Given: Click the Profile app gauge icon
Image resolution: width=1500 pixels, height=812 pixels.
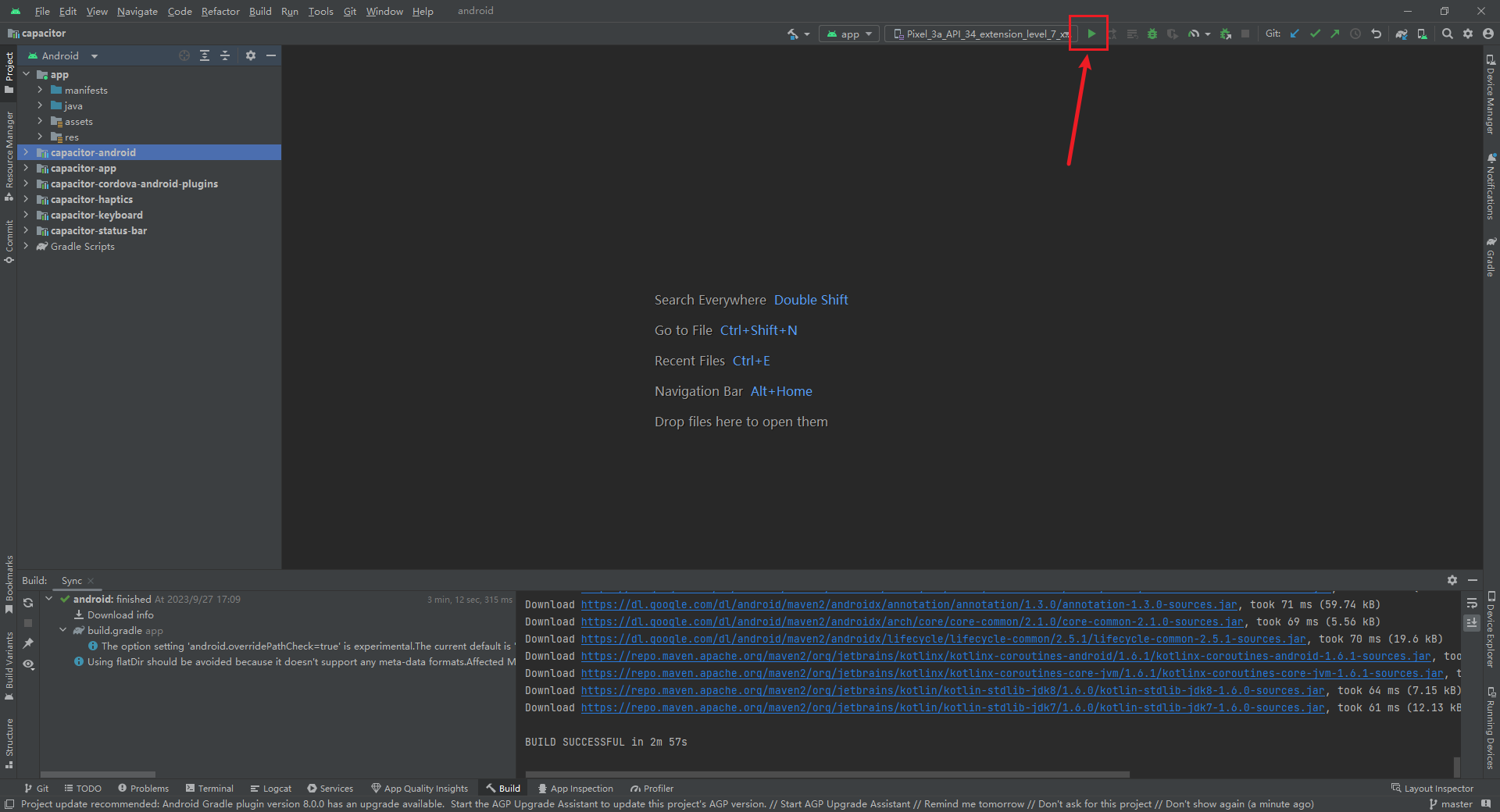Looking at the screenshot, I should pos(1193,34).
